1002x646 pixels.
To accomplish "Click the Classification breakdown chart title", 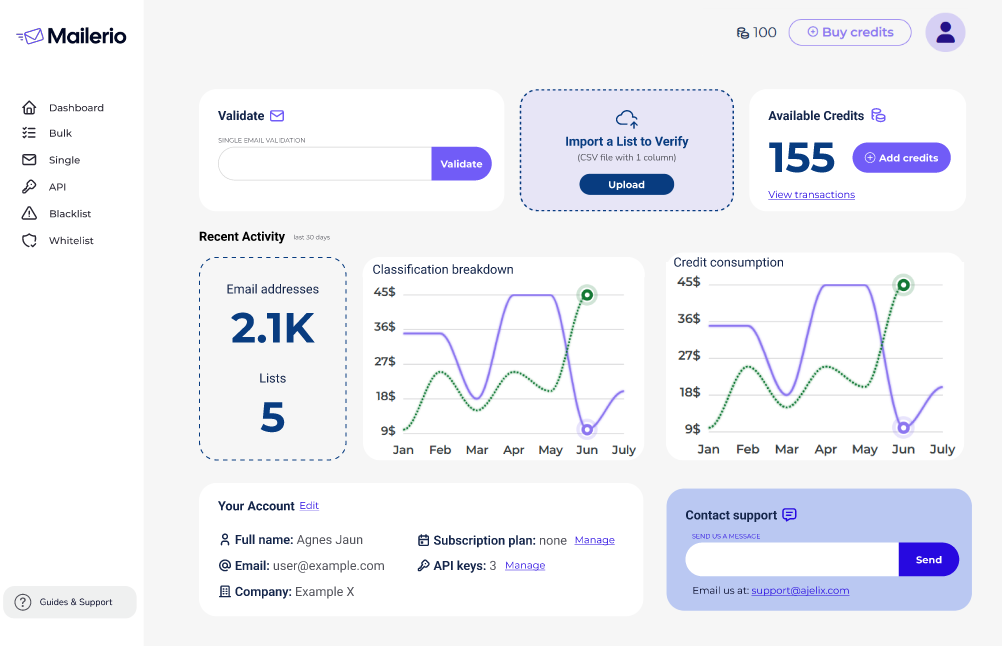I will pos(443,270).
